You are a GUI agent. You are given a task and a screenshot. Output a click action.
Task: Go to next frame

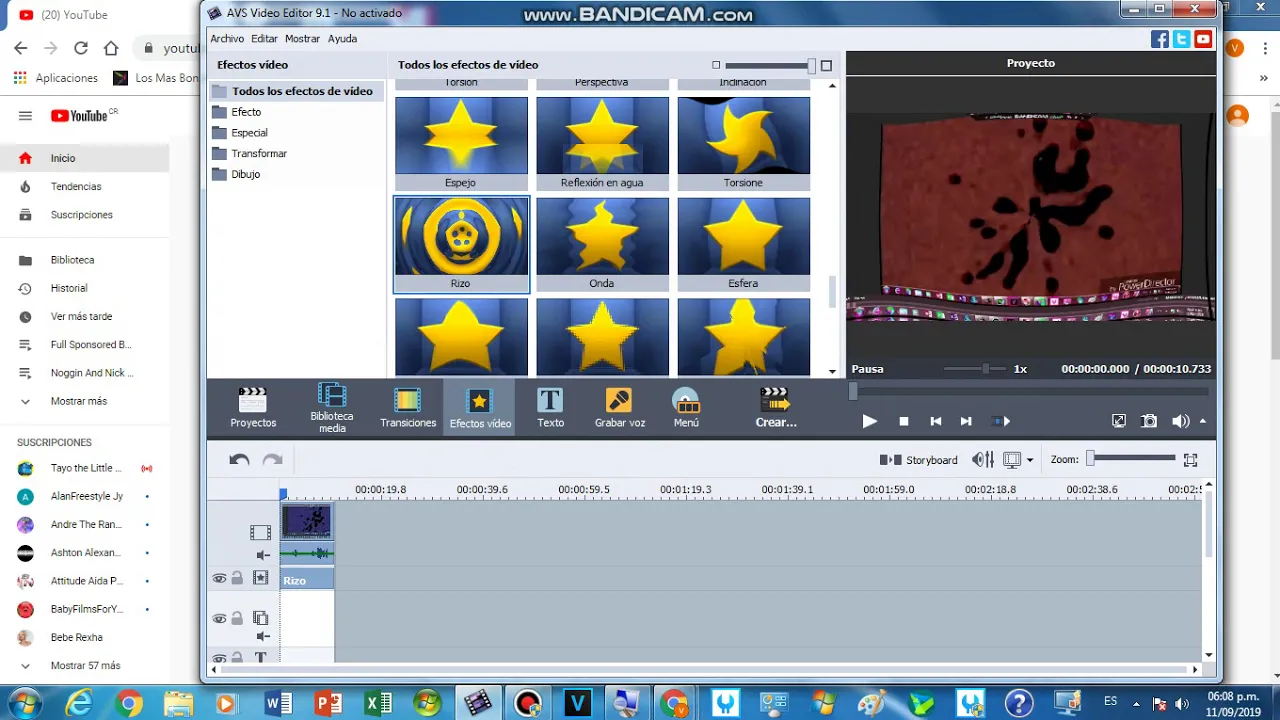(966, 421)
